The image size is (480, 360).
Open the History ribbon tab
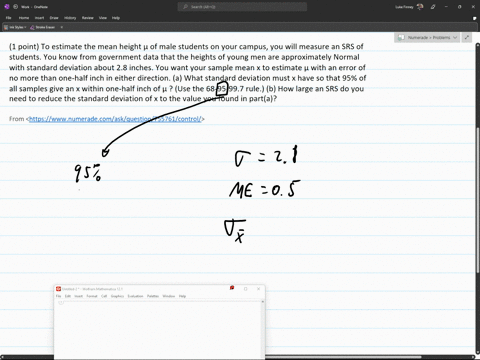[70, 18]
